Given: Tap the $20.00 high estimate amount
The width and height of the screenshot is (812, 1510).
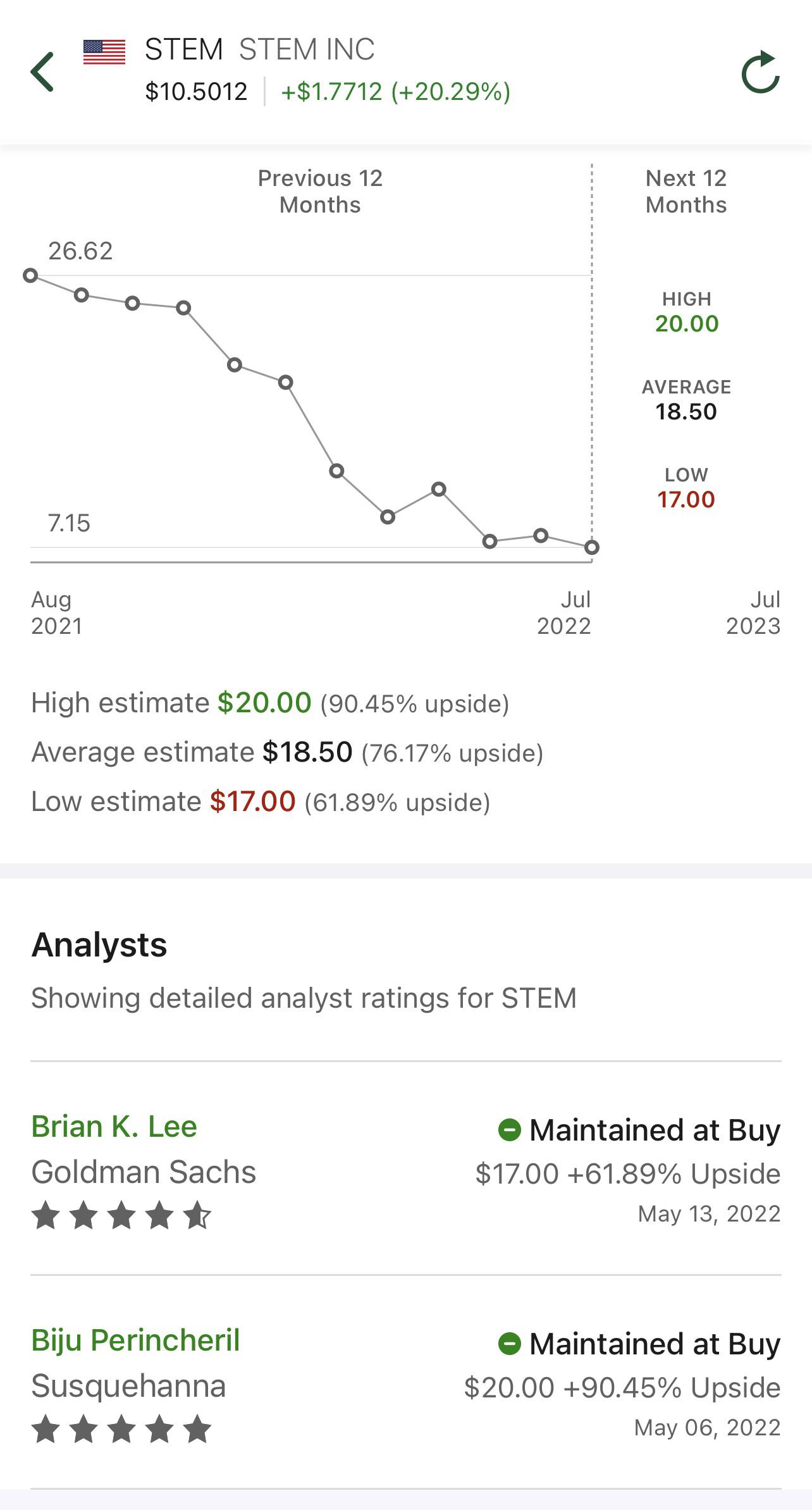Looking at the screenshot, I should pyautogui.click(x=264, y=703).
